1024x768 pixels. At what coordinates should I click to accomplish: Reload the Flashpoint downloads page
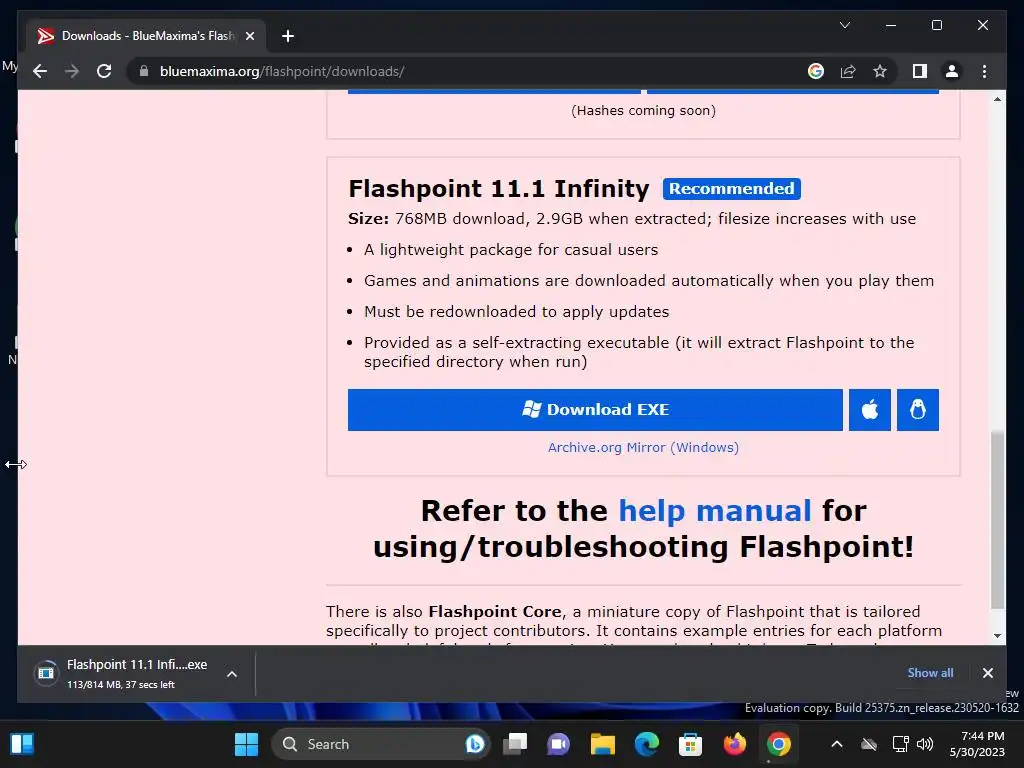(104, 71)
